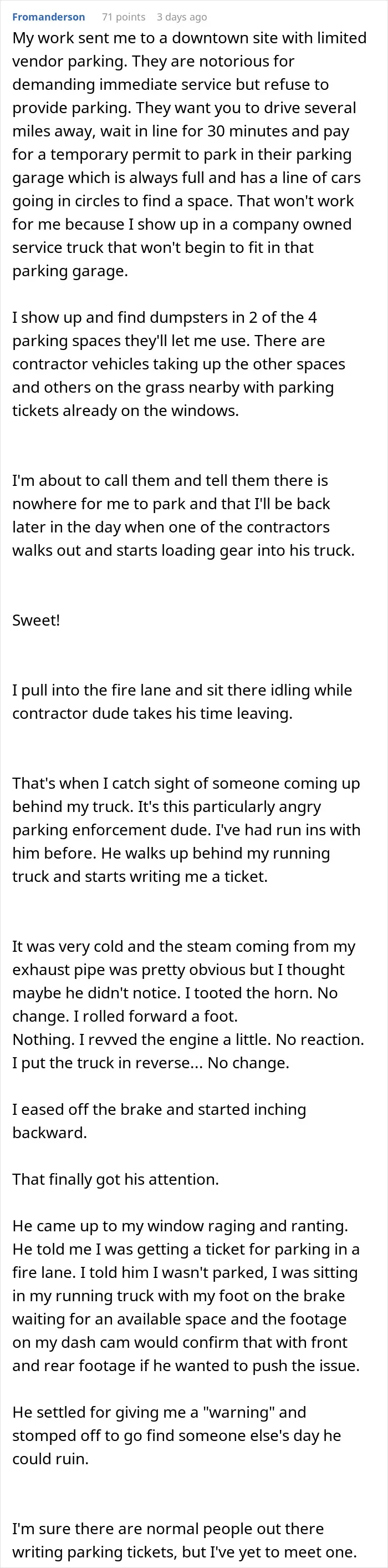Screen dimensions: 388x1568
Task: Click the sentence about inching backward
Action: [159, 1120]
